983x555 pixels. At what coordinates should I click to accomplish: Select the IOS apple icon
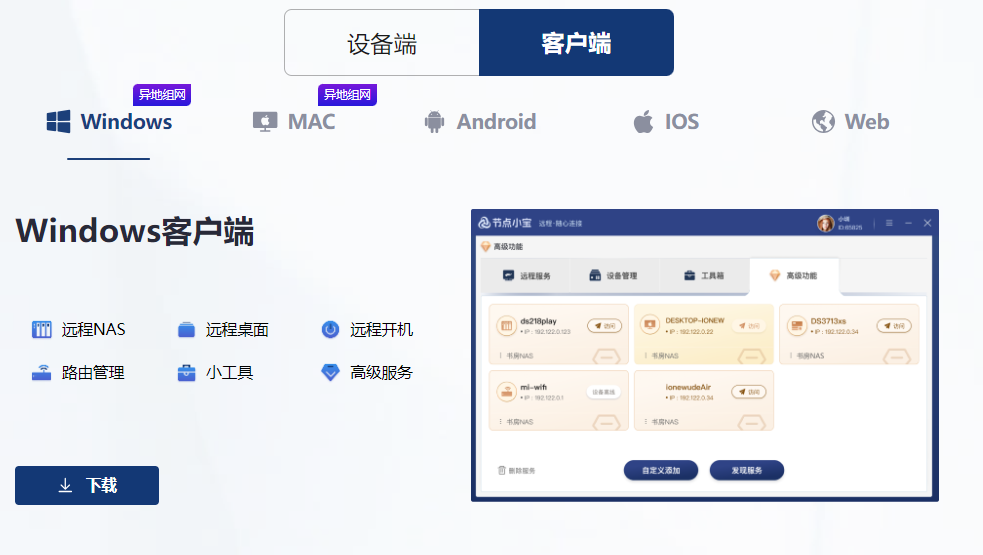click(643, 122)
